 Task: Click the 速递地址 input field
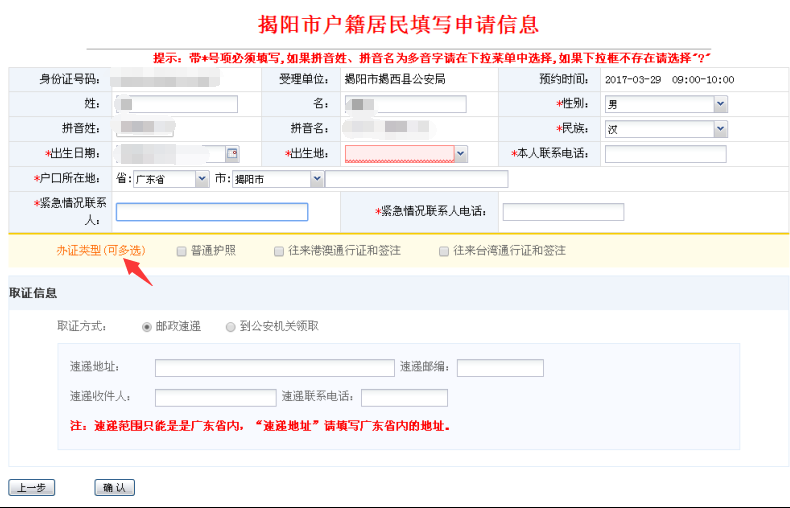(x=274, y=368)
